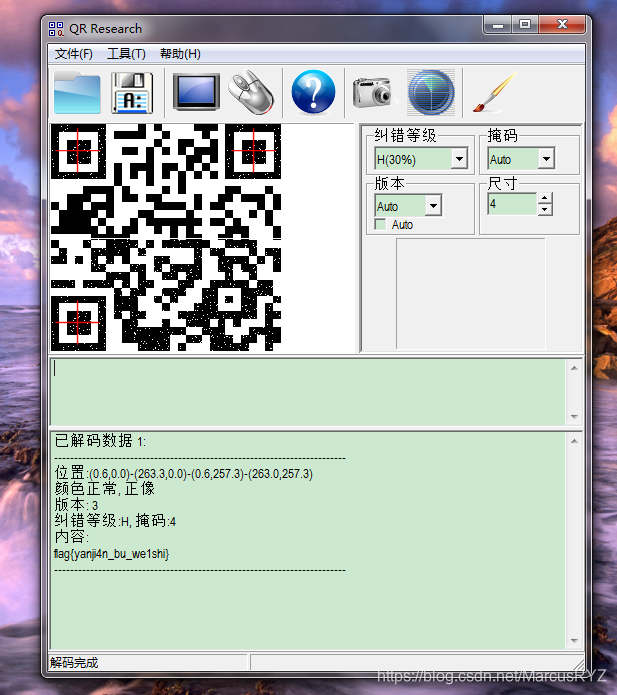Click the radar scan icon

coord(431,92)
